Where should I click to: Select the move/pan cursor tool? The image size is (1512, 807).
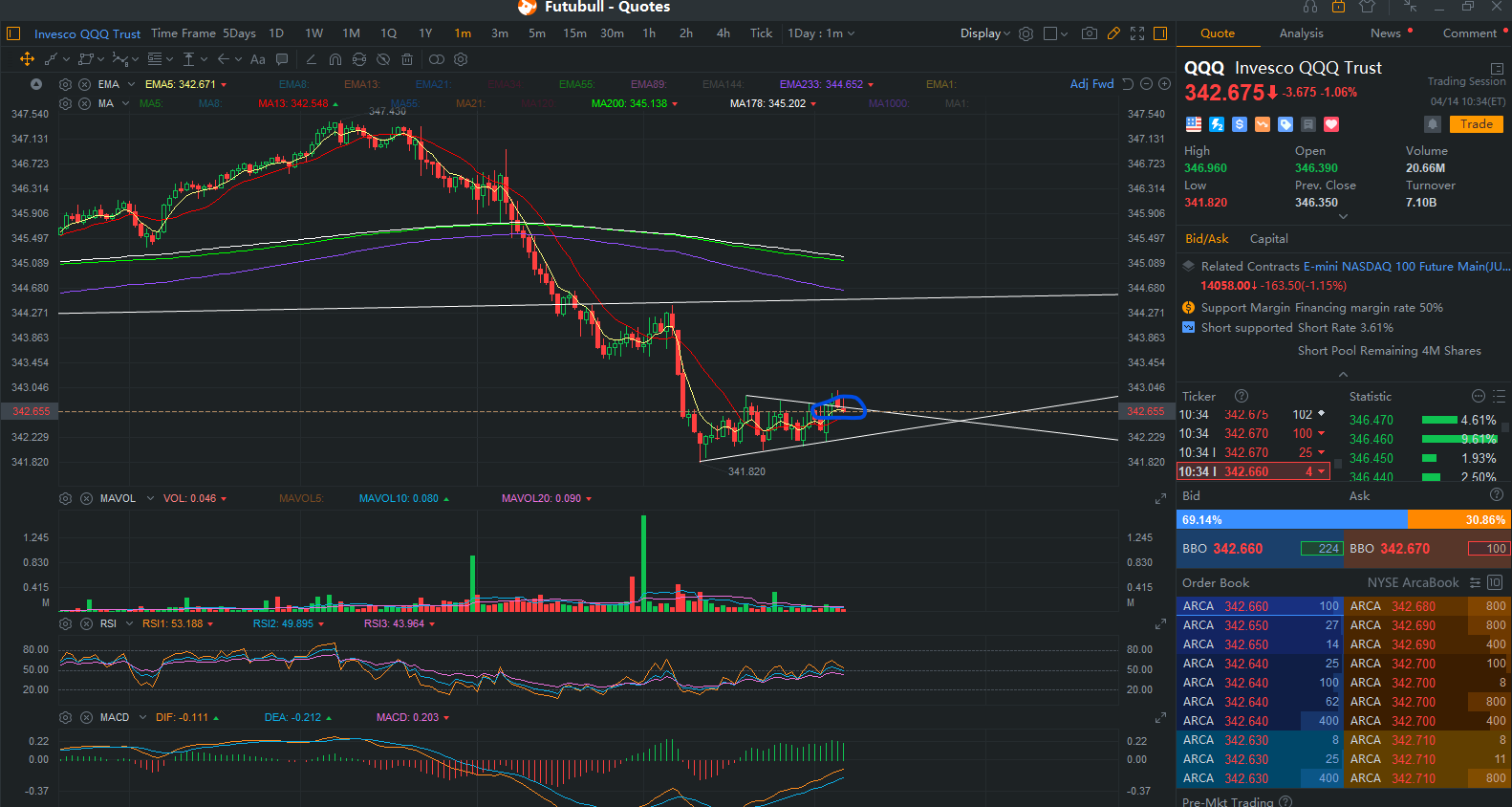point(27,59)
